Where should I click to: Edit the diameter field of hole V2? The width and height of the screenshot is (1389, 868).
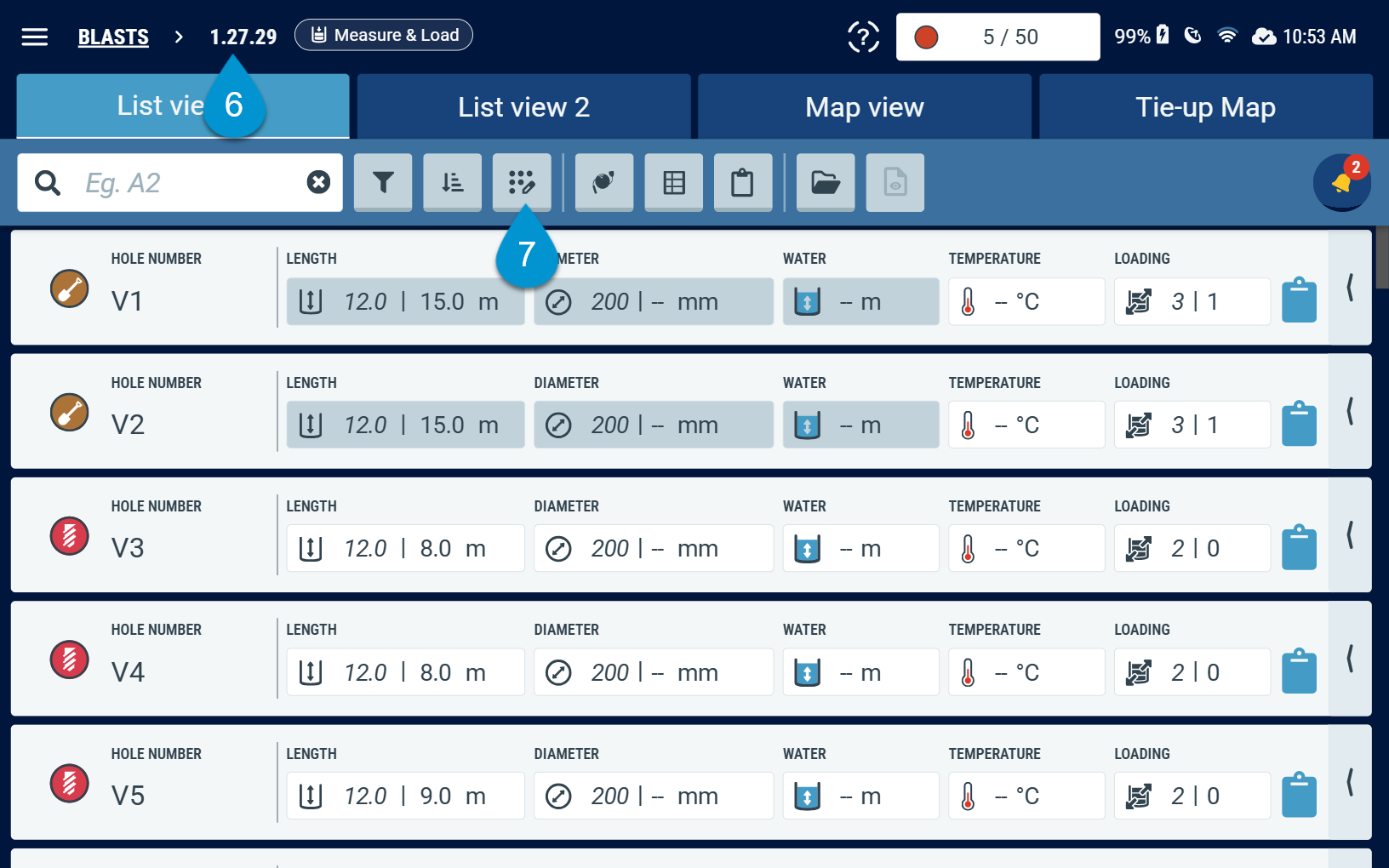point(654,425)
